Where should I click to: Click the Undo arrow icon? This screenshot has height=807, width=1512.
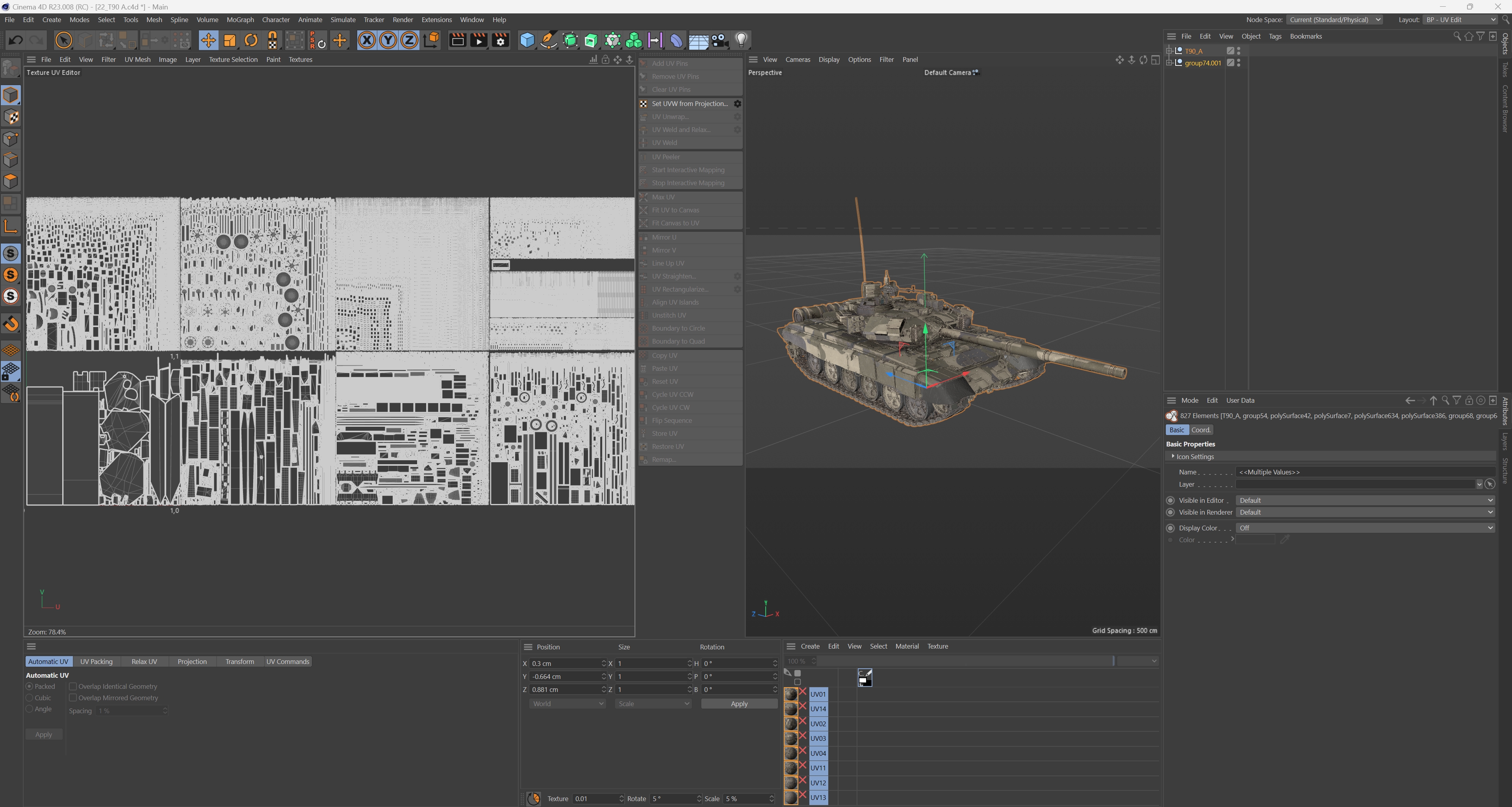(16, 41)
